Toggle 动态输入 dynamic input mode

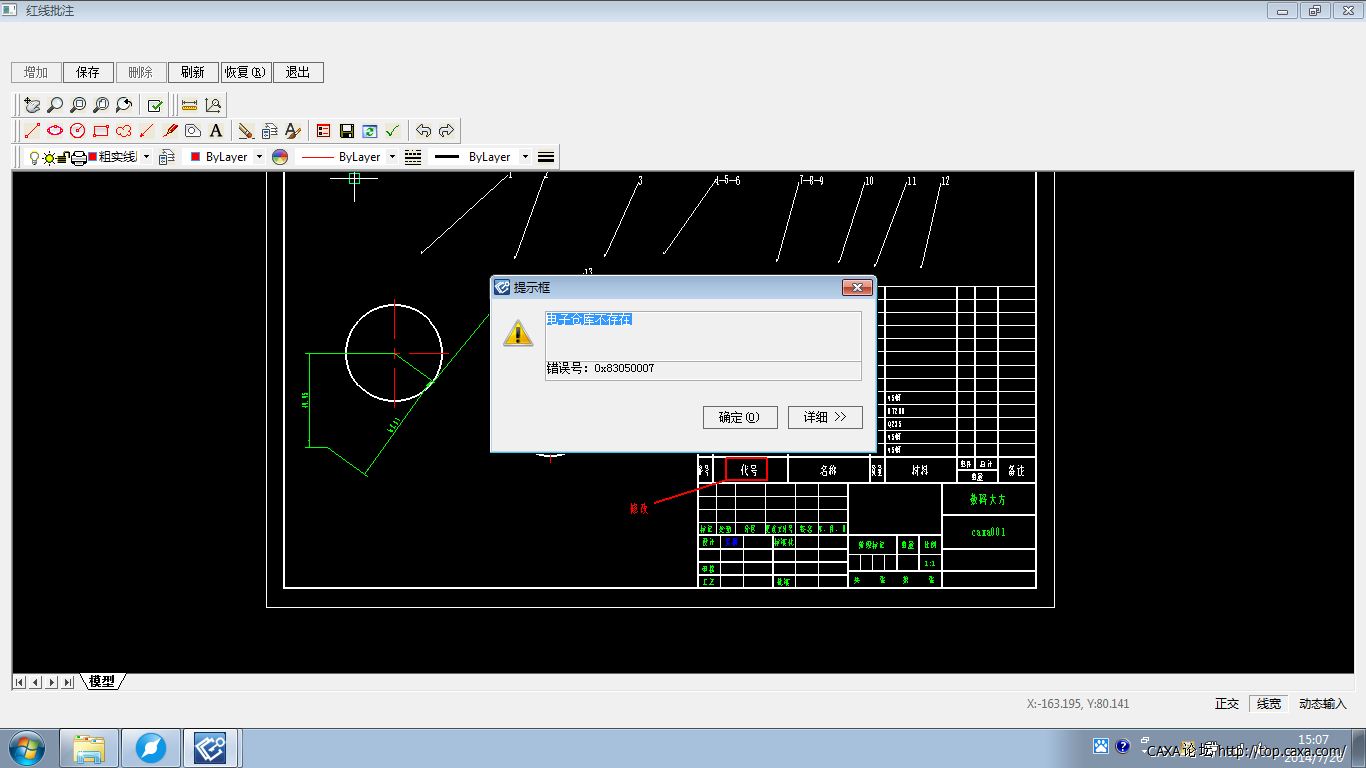pyautogui.click(x=1322, y=704)
